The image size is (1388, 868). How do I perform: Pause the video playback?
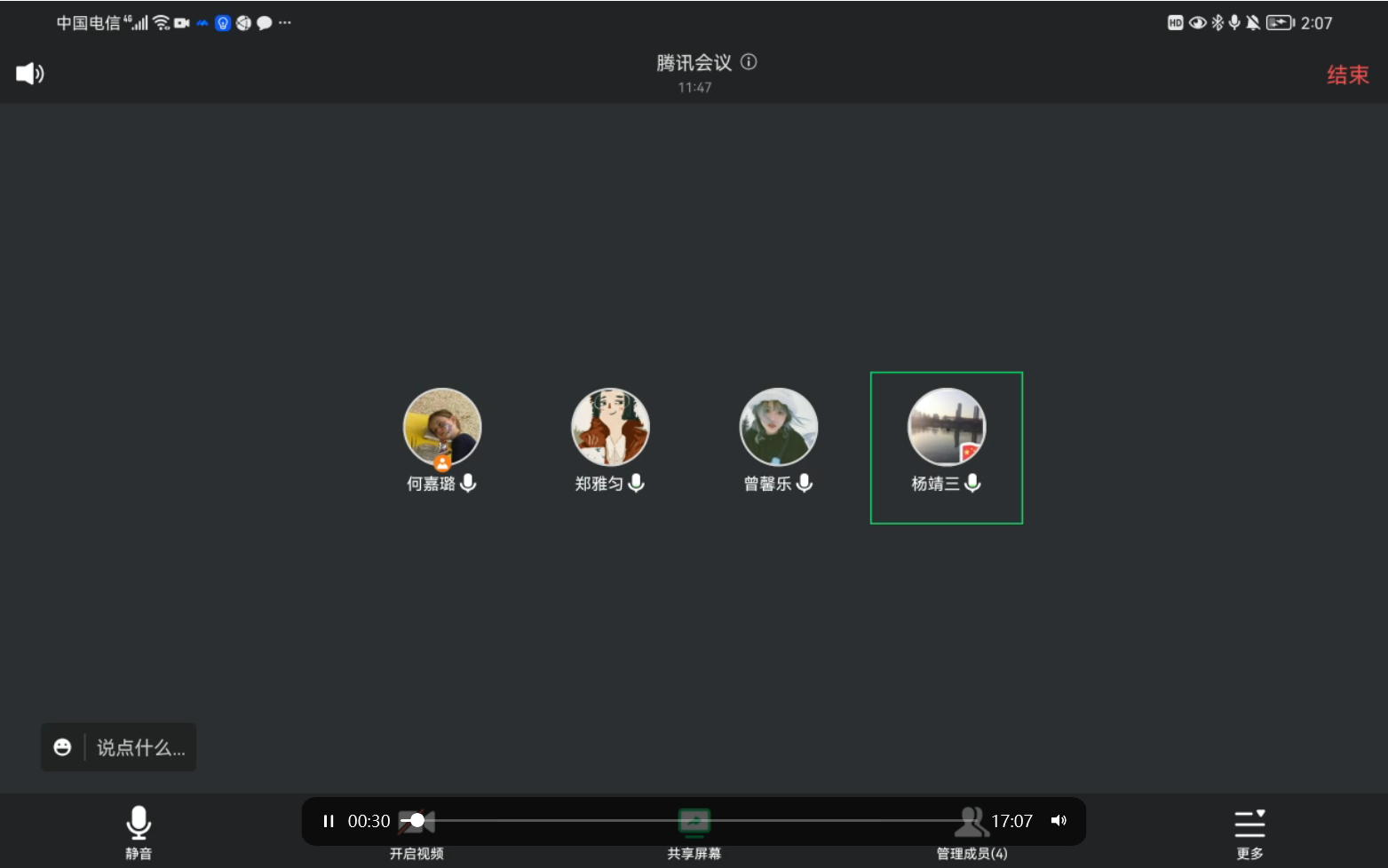tap(329, 821)
